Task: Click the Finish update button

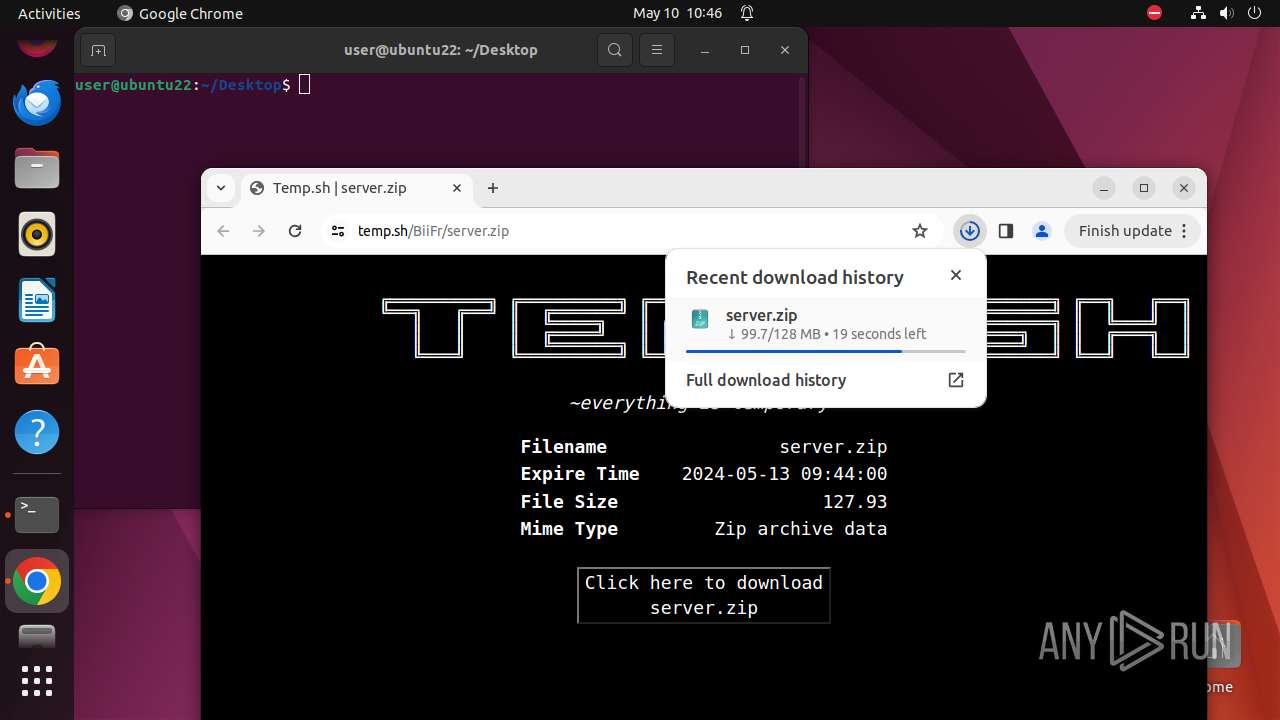Action: coord(1124,231)
